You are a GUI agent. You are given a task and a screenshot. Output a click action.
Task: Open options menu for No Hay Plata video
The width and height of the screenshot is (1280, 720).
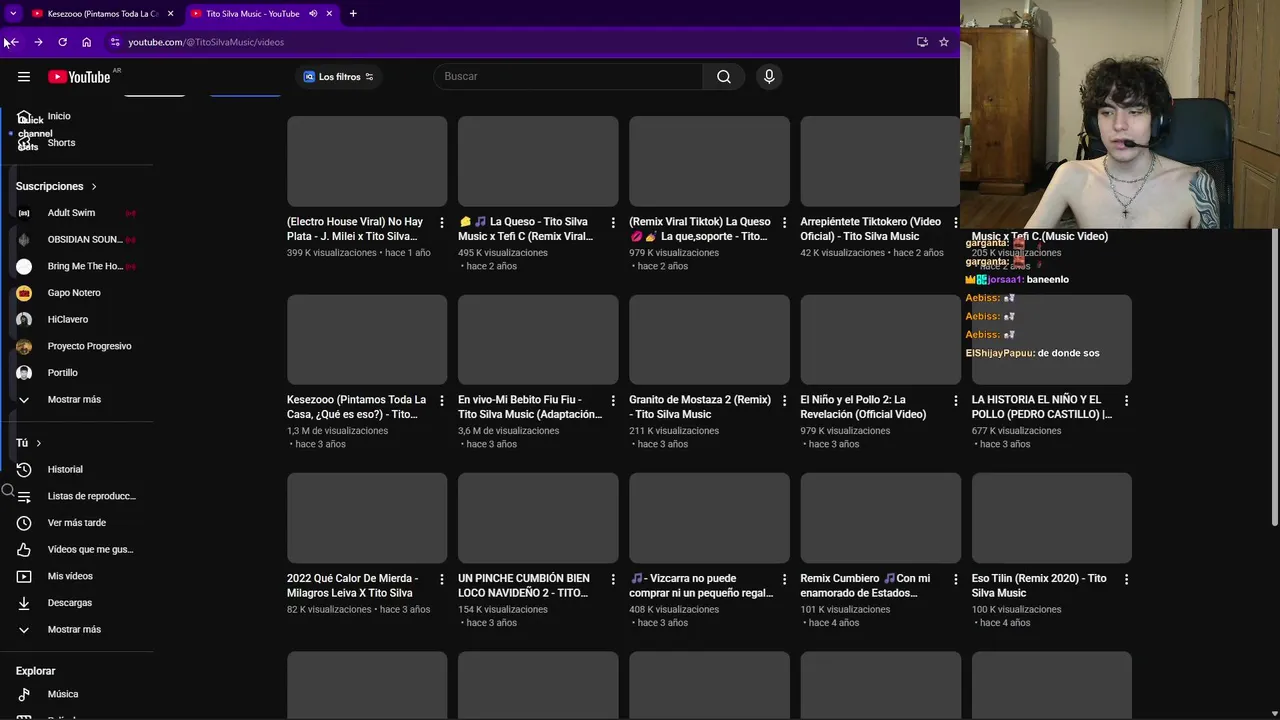coord(442,222)
